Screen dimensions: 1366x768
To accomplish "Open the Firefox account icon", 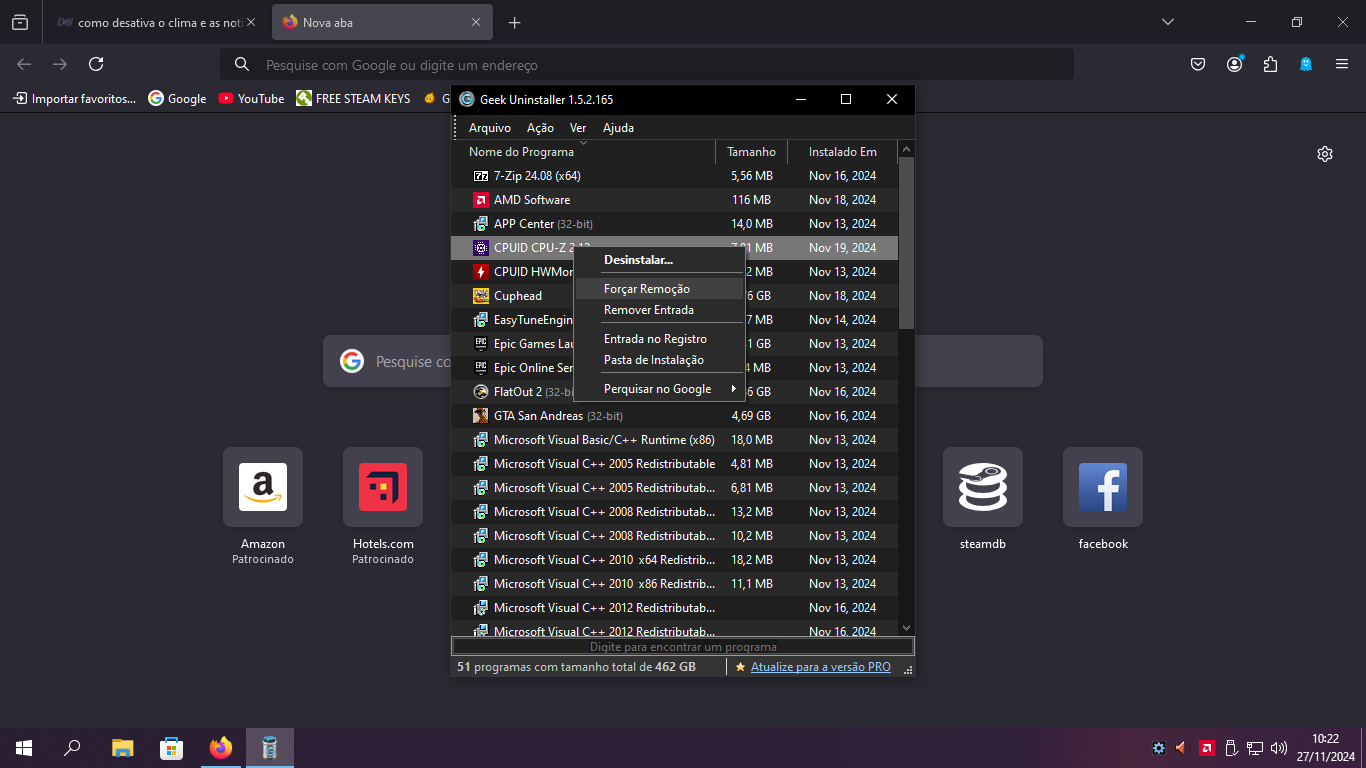I will point(1235,64).
